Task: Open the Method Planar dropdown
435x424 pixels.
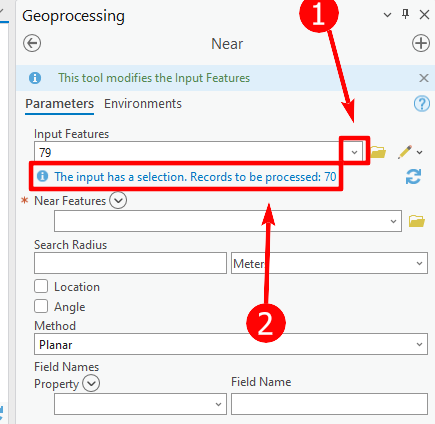Action: click(x=231, y=344)
